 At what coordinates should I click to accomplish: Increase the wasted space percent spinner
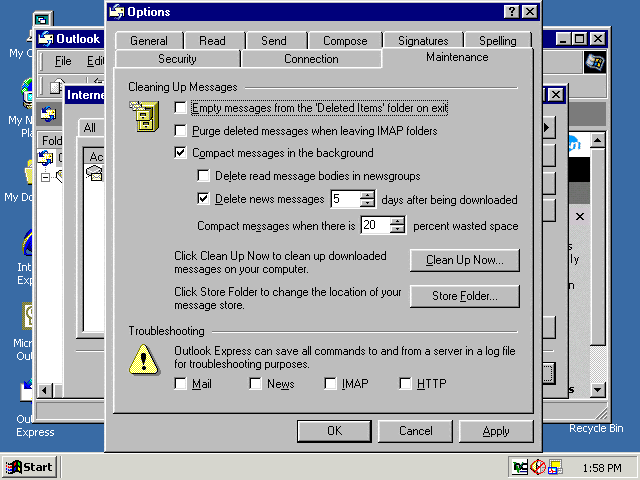coord(397,221)
